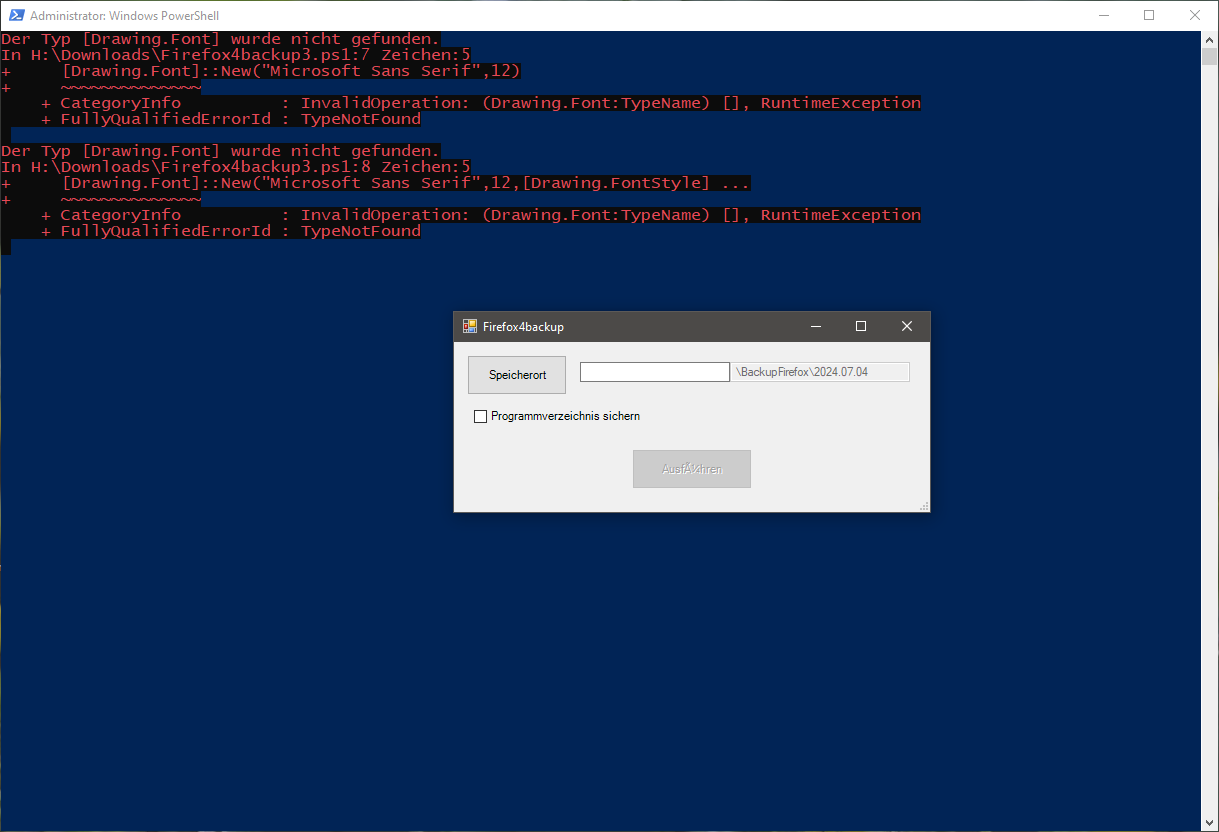1219x832 pixels.
Task: Focus the empty path input field
Action: tap(655, 372)
